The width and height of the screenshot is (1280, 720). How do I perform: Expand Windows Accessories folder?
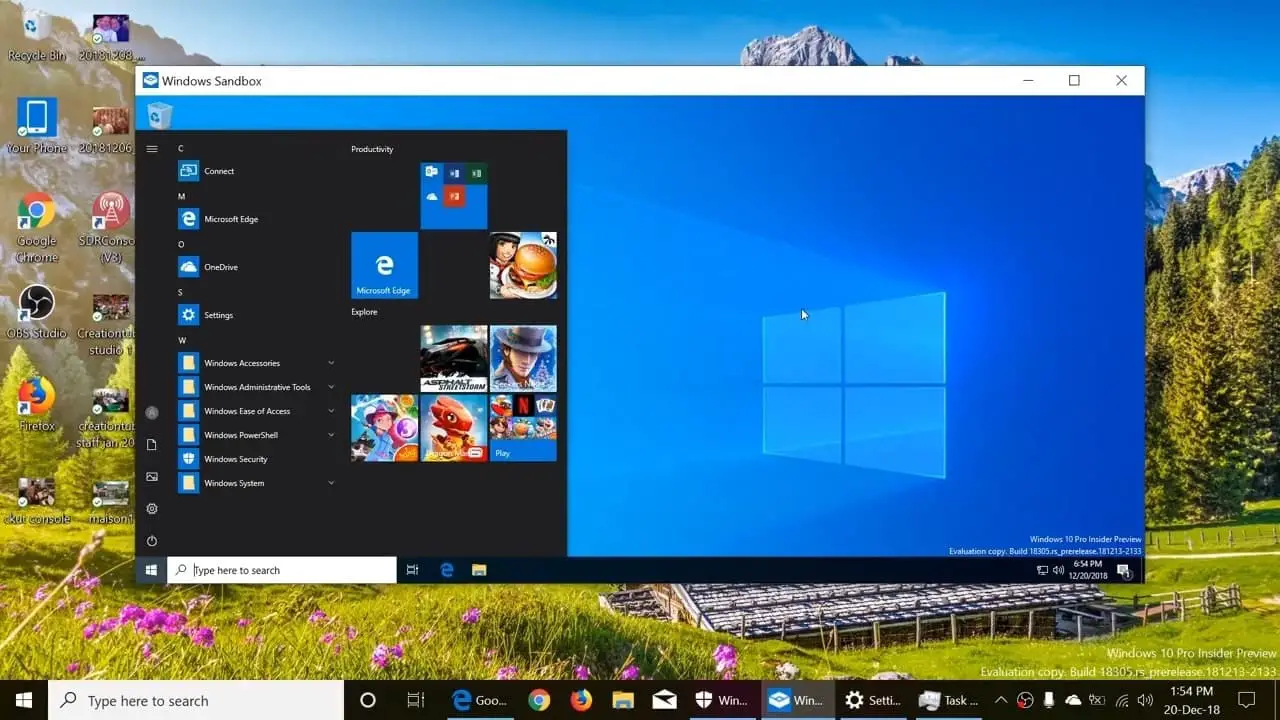click(256, 363)
